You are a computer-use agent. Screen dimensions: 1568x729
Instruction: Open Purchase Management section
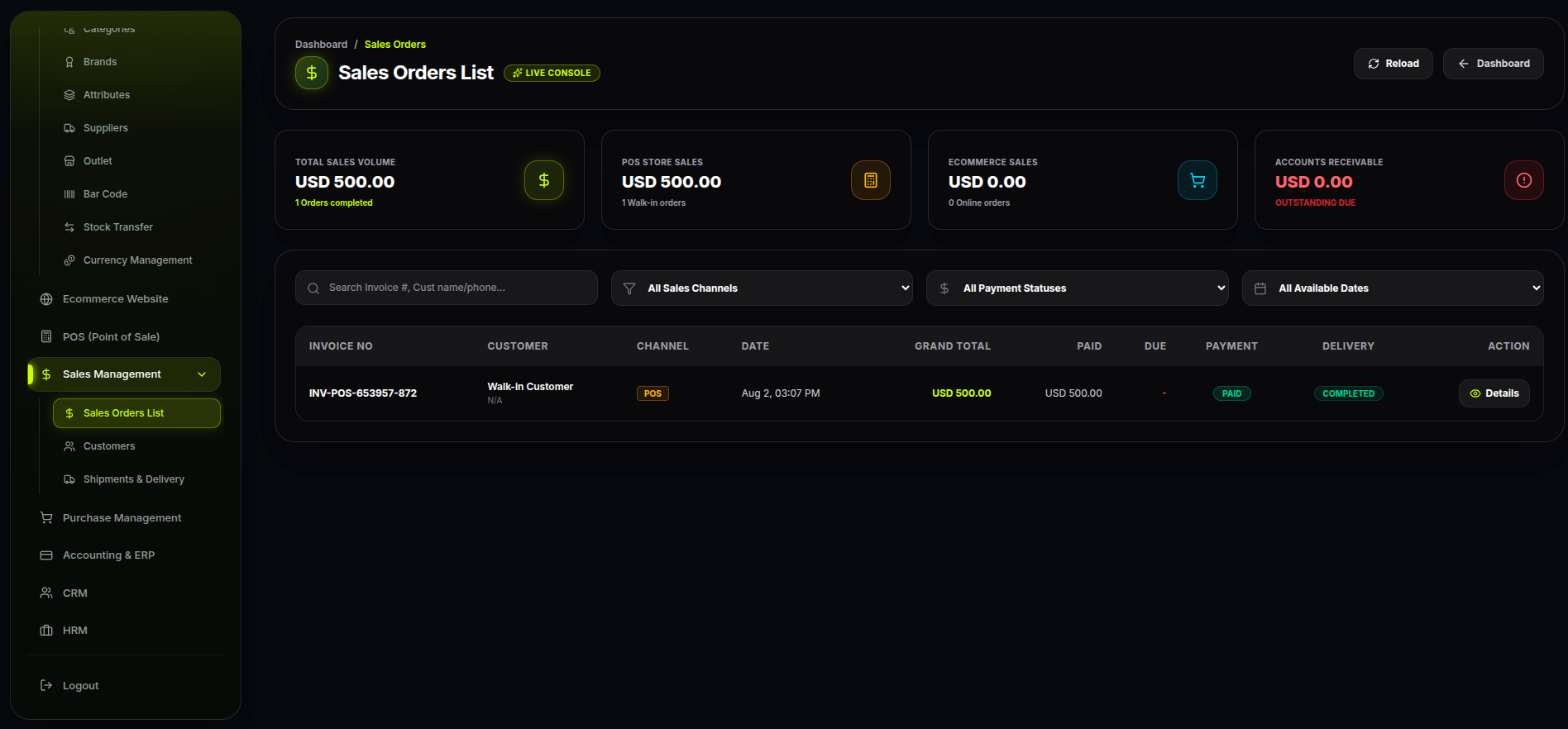coord(124,517)
